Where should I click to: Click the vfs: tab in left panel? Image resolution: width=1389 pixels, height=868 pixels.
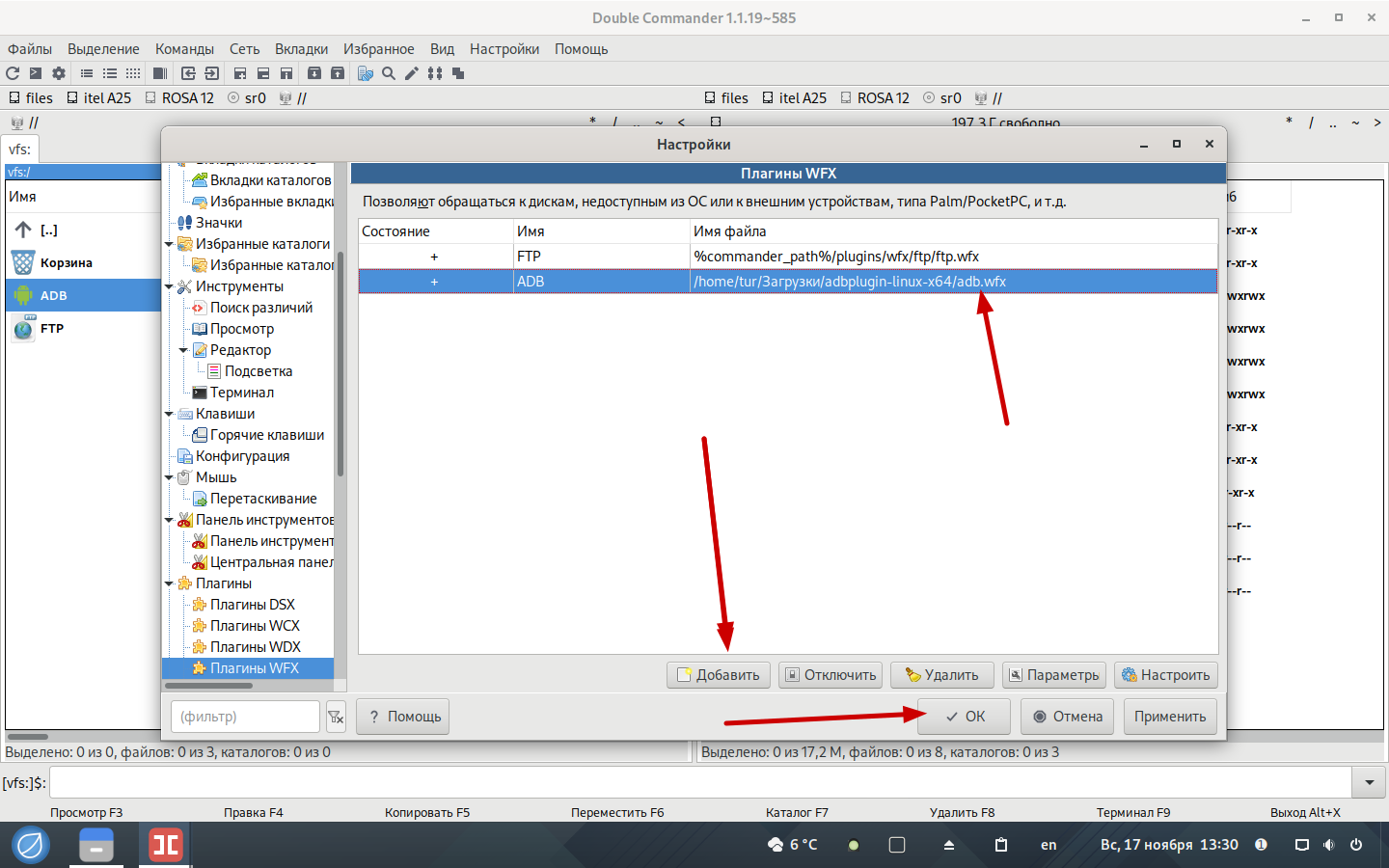[x=20, y=149]
